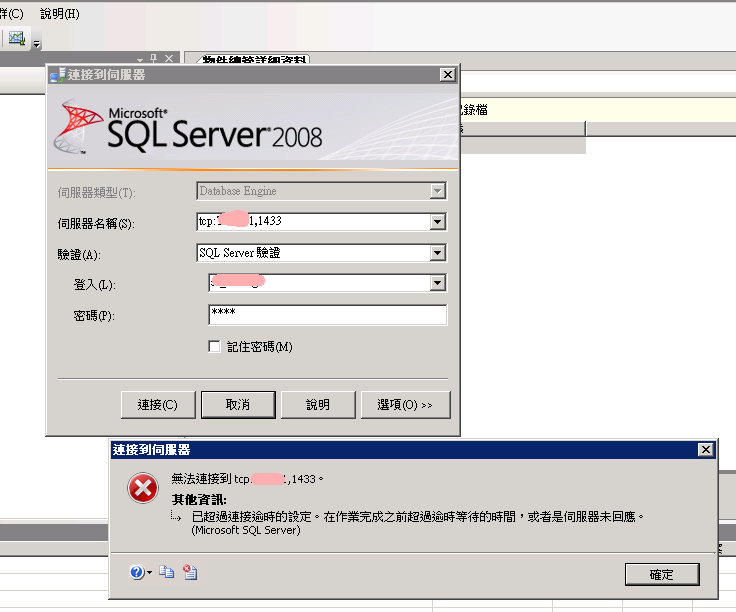Click the 其他資訊 heading
The image size is (736, 612).
click(199, 500)
